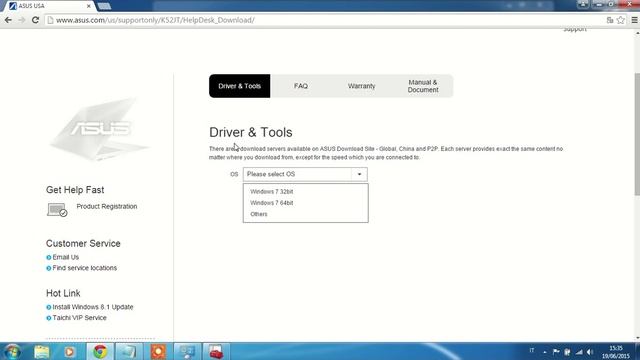Click the page vertical scrollbar thumb
The height and width of the screenshot is (360, 640).
tap(637, 134)
